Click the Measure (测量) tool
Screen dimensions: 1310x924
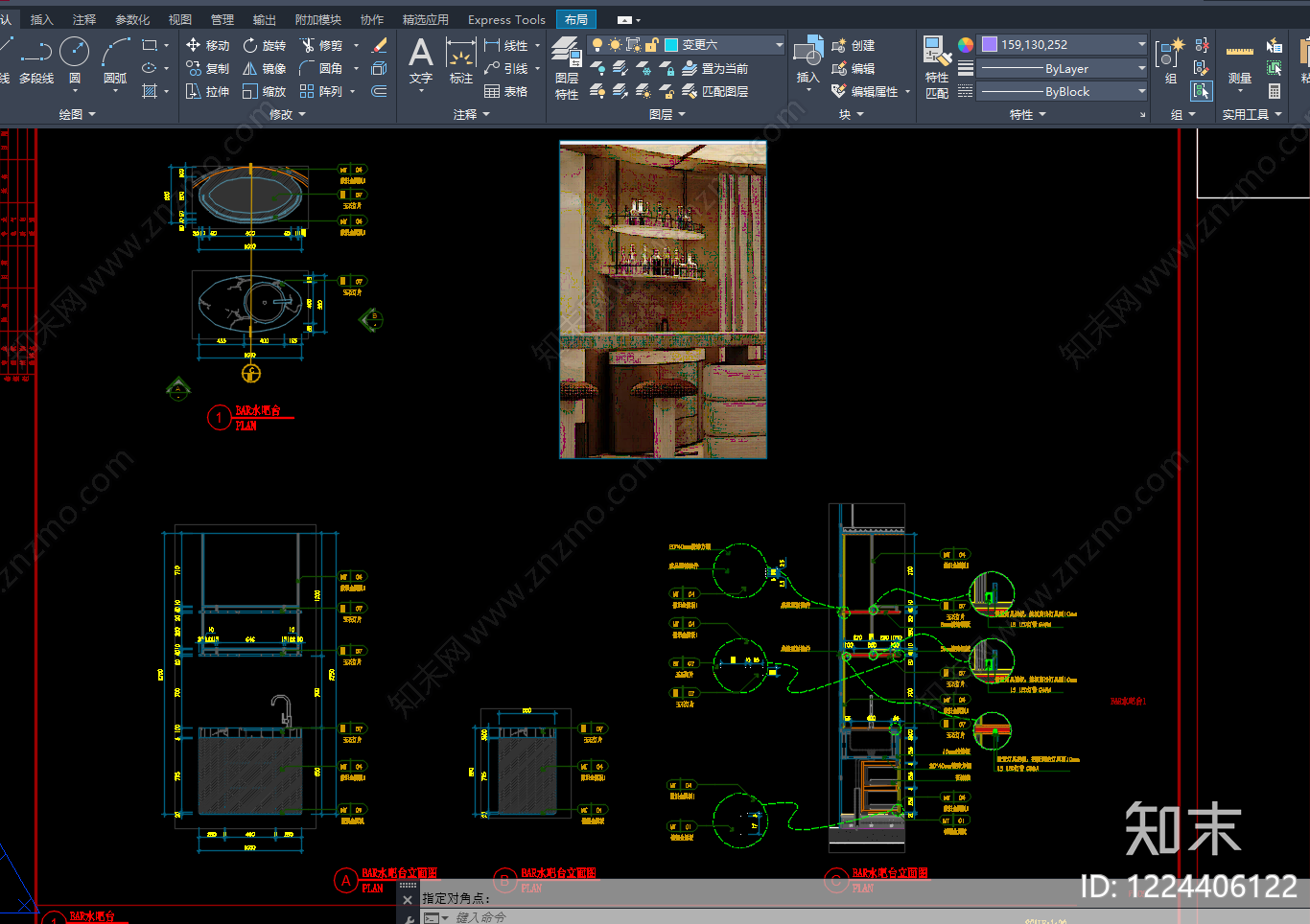pos(1240,61)
